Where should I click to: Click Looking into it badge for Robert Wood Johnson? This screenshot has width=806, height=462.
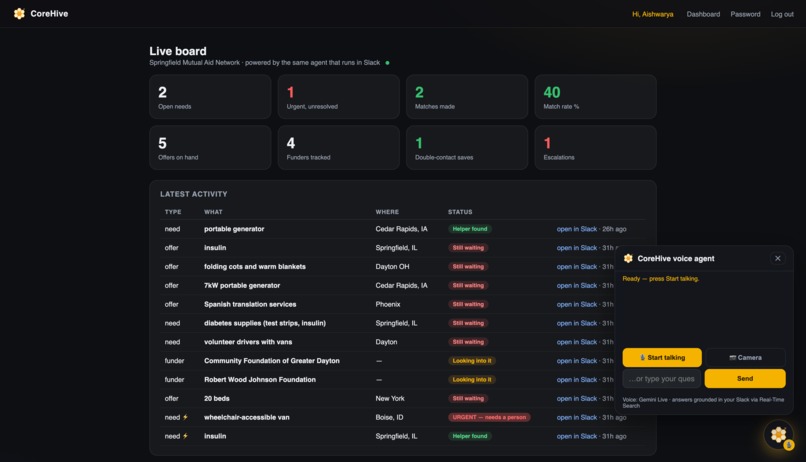pyautogui.click(x=472, y=380)
